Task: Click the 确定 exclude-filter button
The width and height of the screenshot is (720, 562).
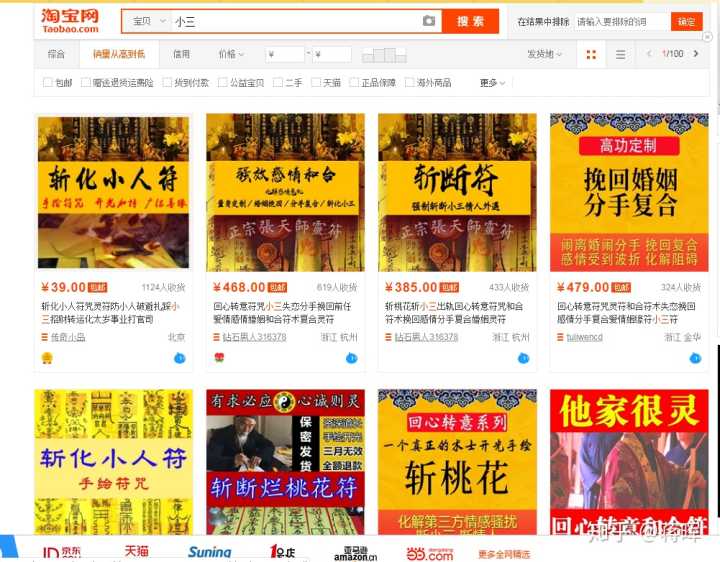Action: (x=686, y=22)
